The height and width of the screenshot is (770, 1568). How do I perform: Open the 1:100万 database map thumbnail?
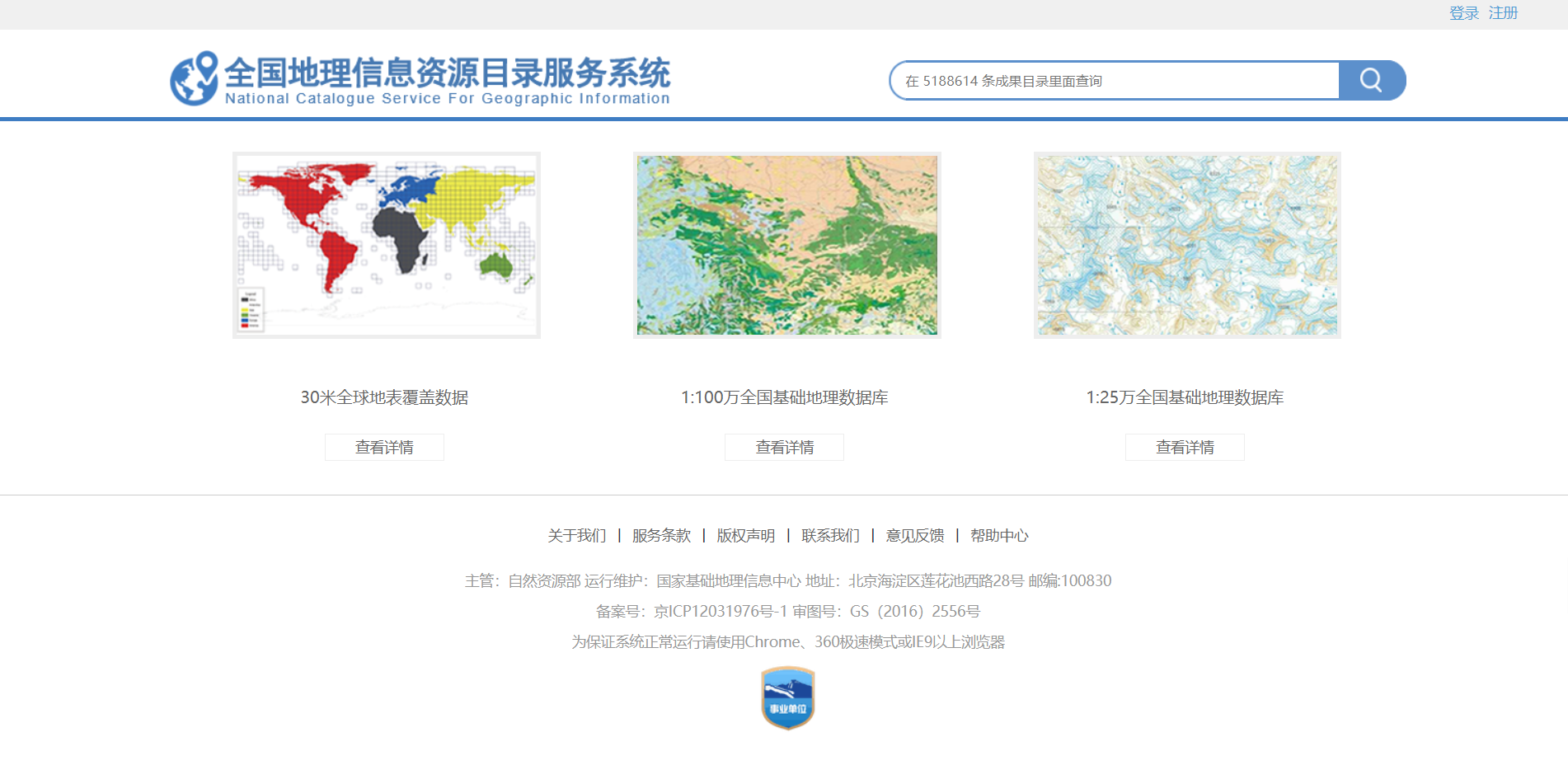coord(786,245)
